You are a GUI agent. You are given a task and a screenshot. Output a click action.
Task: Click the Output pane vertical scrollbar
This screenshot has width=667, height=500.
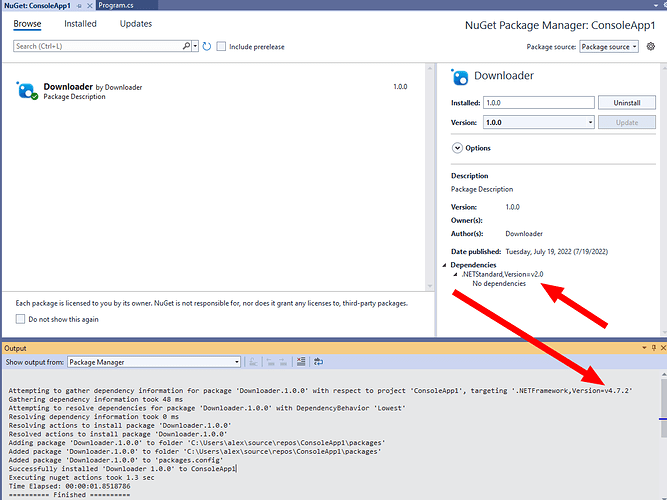663,434
